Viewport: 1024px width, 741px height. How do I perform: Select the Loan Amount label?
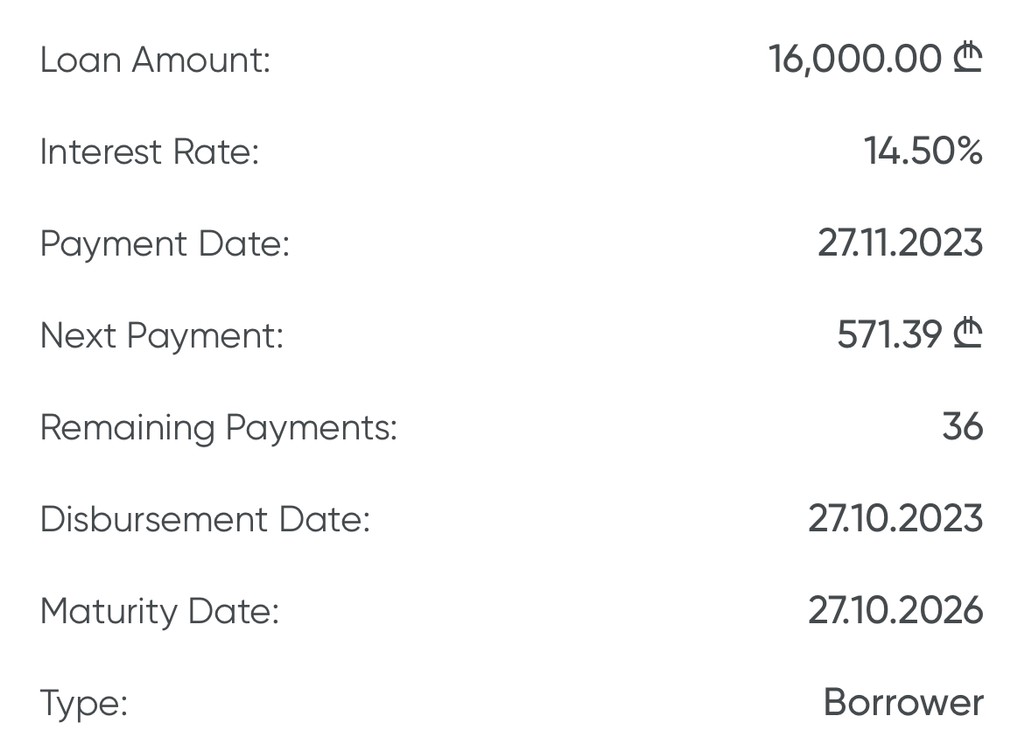pyautogui.click(x=155, y=59)
